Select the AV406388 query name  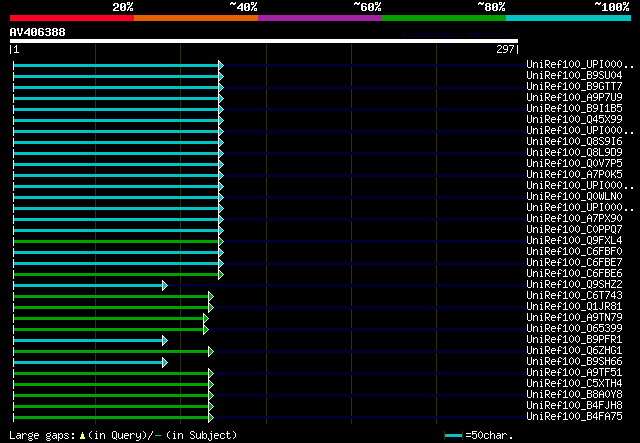tap(38, 32)
